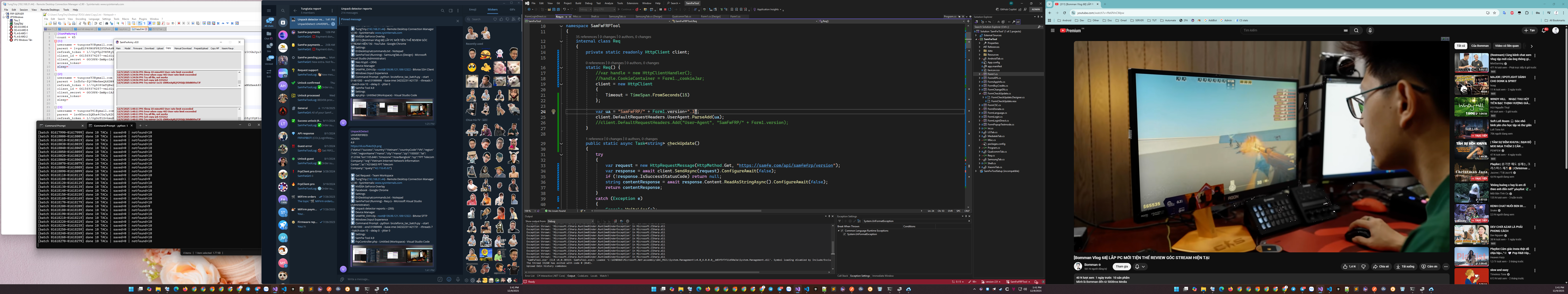Click the Tham gia join button
Image resolution: width=1568 pixels, height=294 pixels.
1122,267
